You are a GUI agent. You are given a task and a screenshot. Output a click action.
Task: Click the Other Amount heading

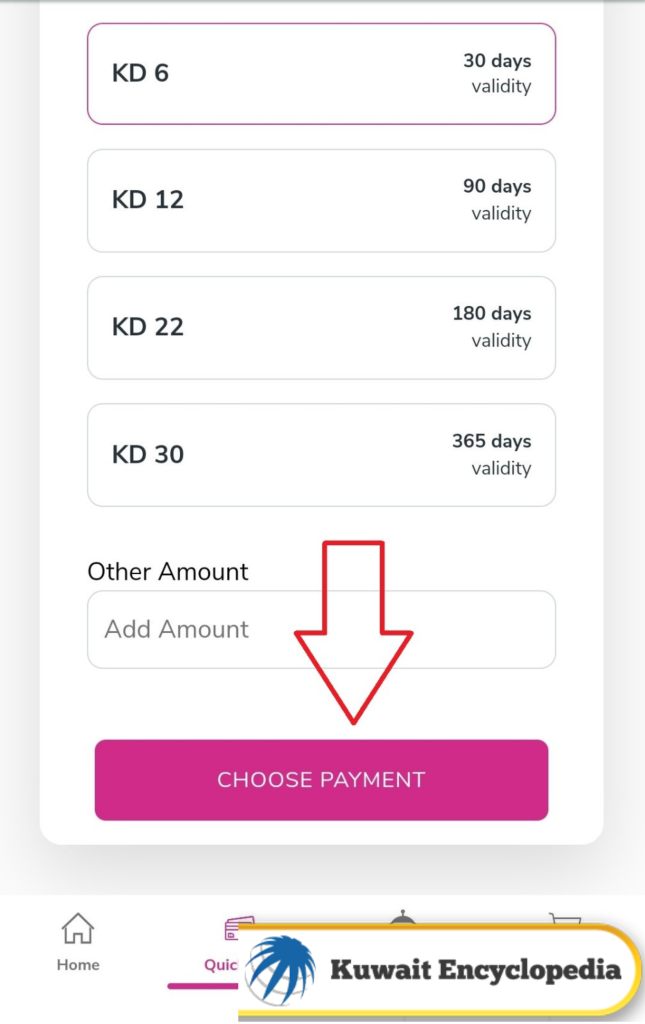click(168, 571)
